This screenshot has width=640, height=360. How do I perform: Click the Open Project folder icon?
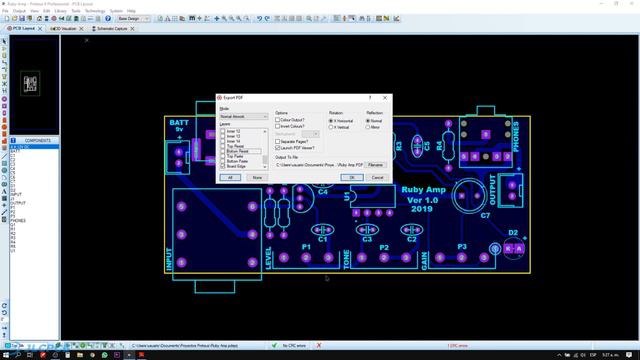click(x=15, y=18)
